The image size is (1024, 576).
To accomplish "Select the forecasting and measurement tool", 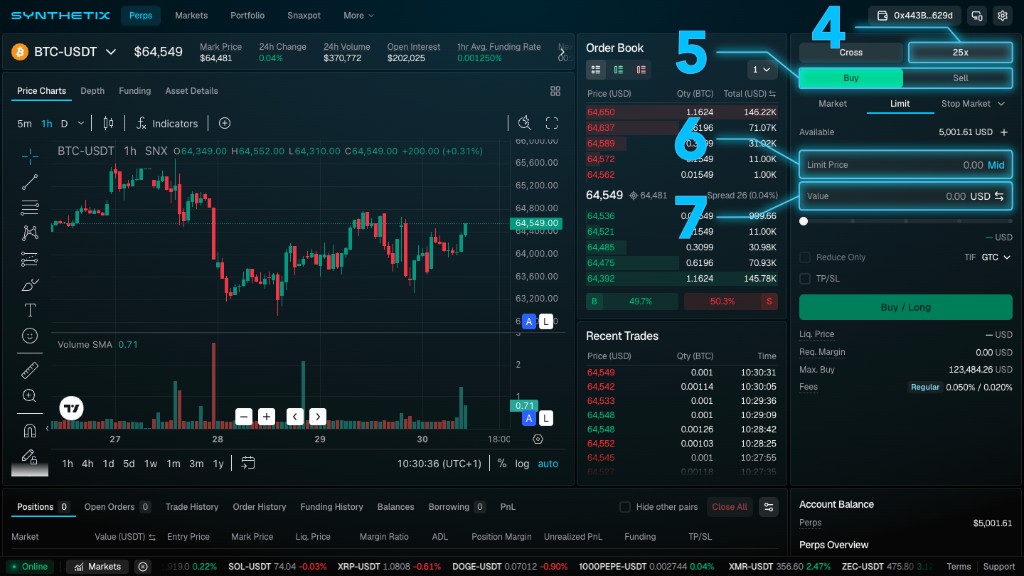I will (29, 259).
